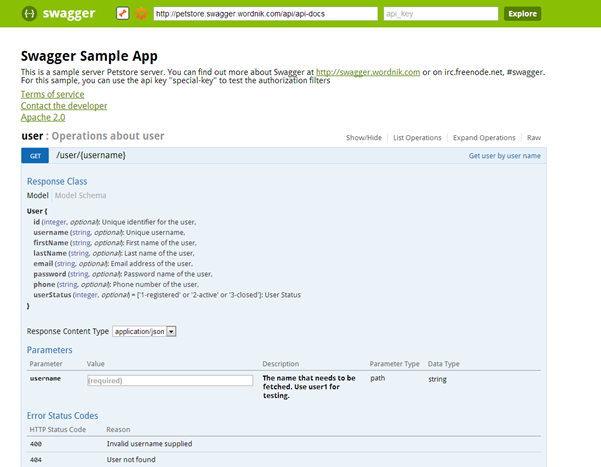Switch to the Model Schema tab
The image size is (601, 467).
[x=80, y=195]
